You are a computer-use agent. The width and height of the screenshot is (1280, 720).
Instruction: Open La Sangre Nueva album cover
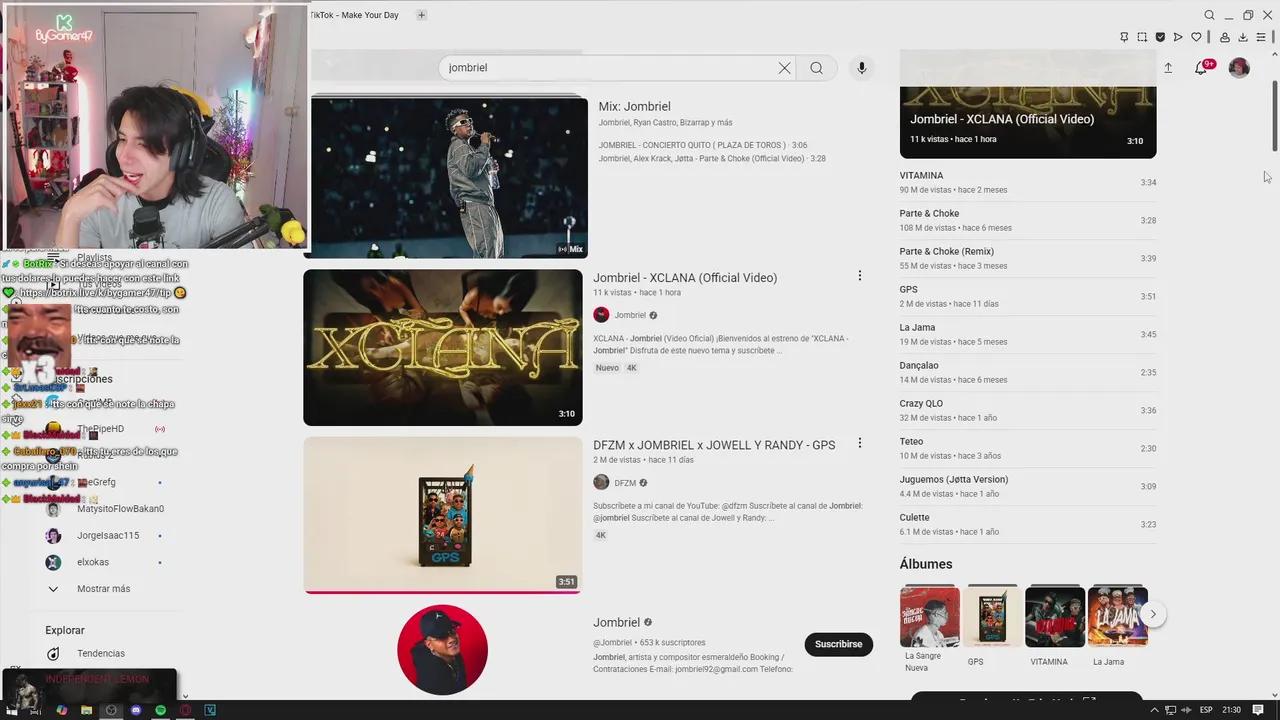(930, 617)
